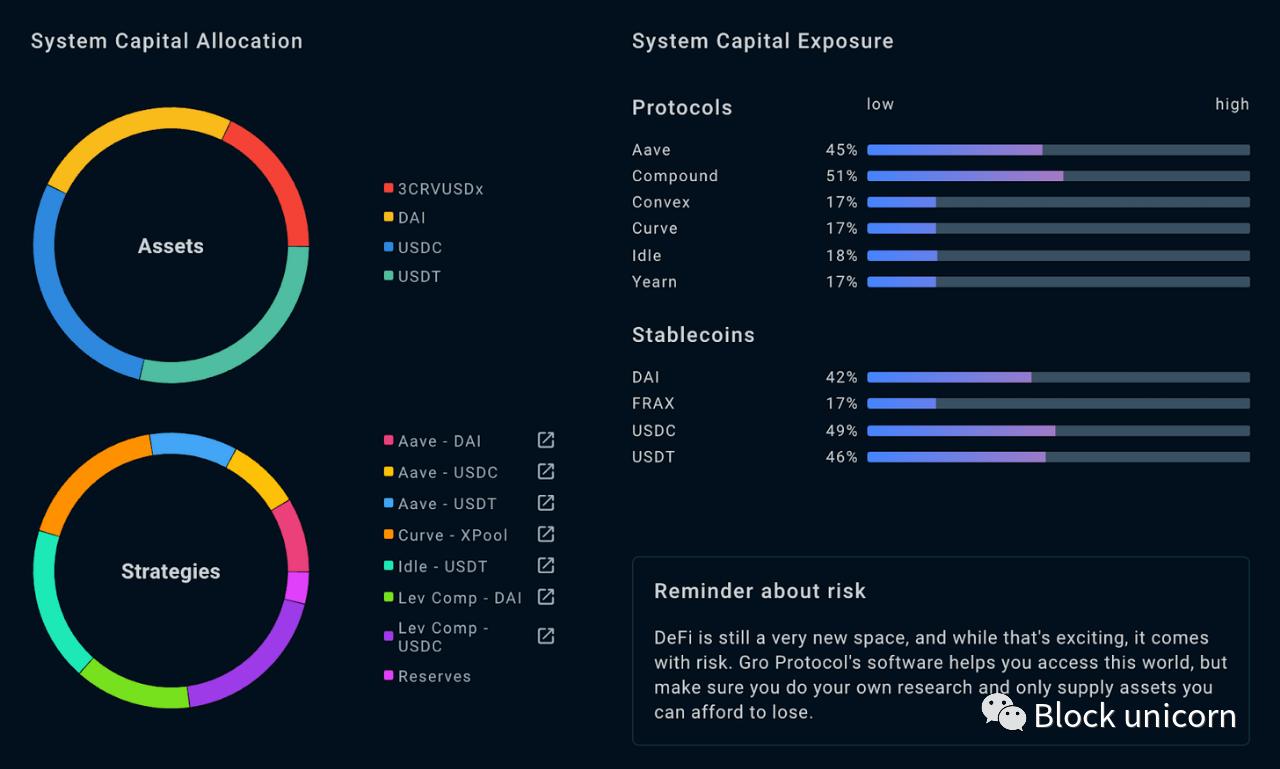
Task: Click the Compound exposure bar
Action: click(1058, 176)
